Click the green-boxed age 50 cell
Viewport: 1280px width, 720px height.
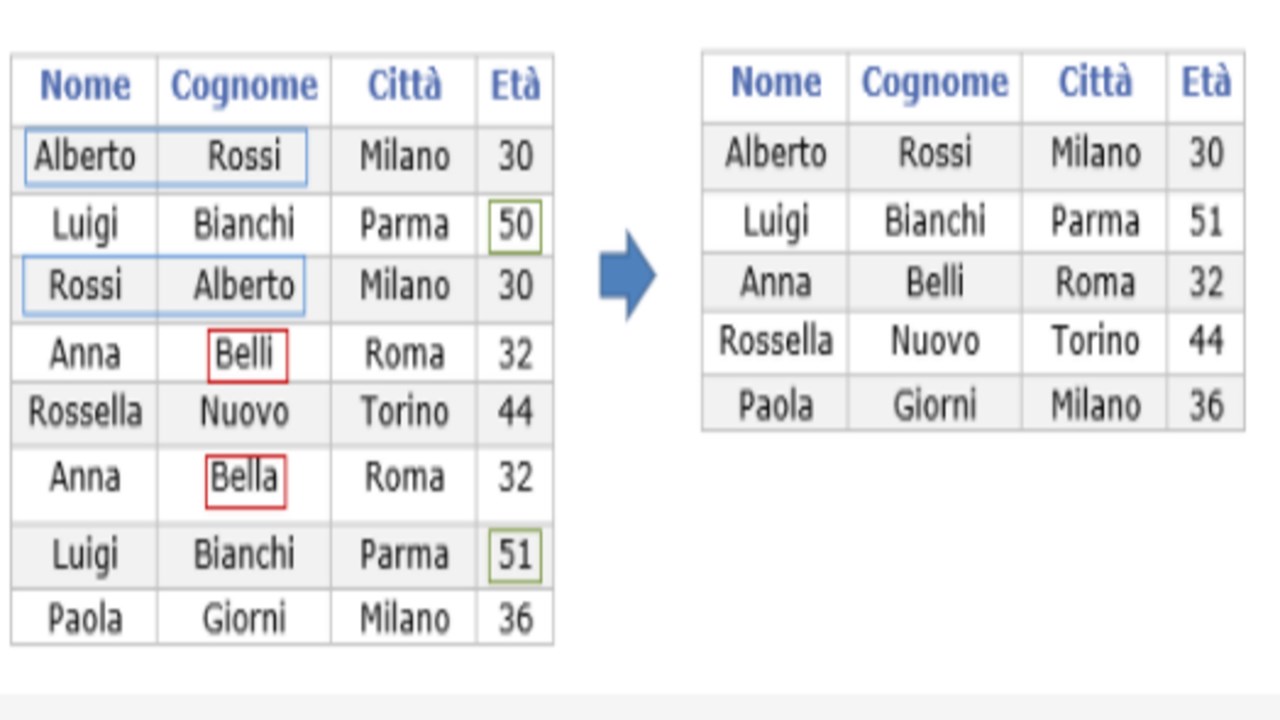tap(515, 226)
